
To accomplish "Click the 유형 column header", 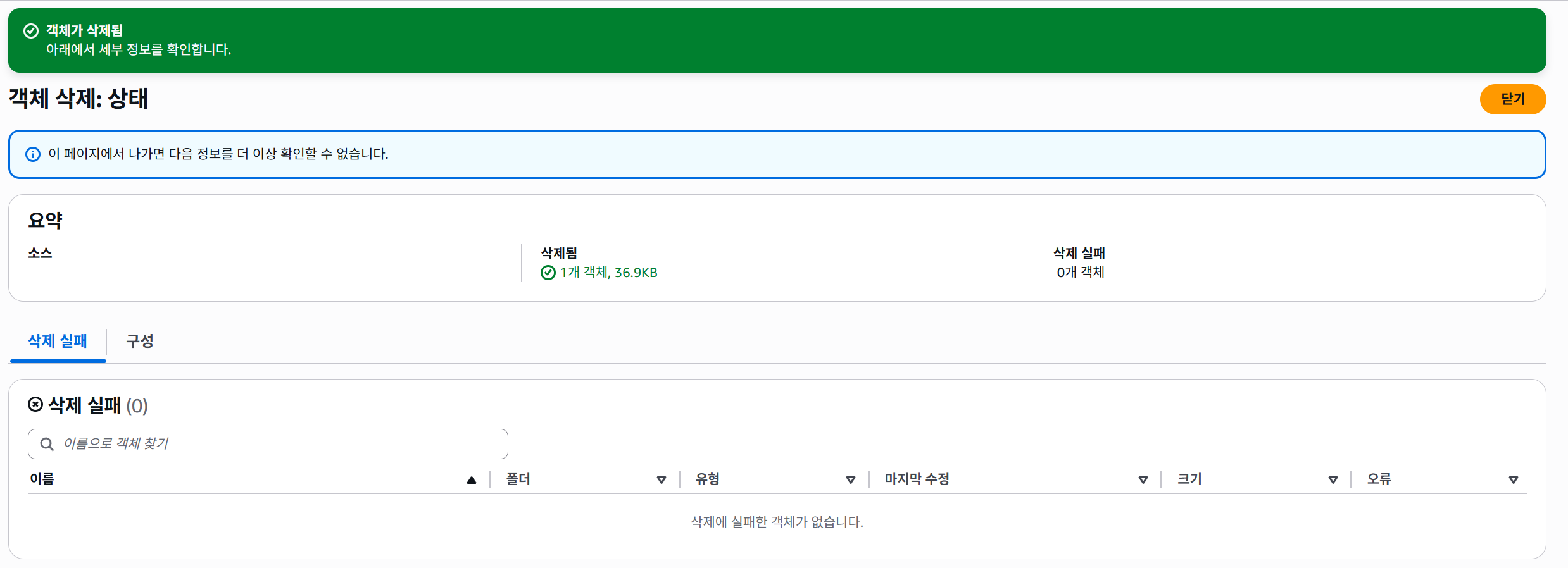I will (x=708, y=479).
